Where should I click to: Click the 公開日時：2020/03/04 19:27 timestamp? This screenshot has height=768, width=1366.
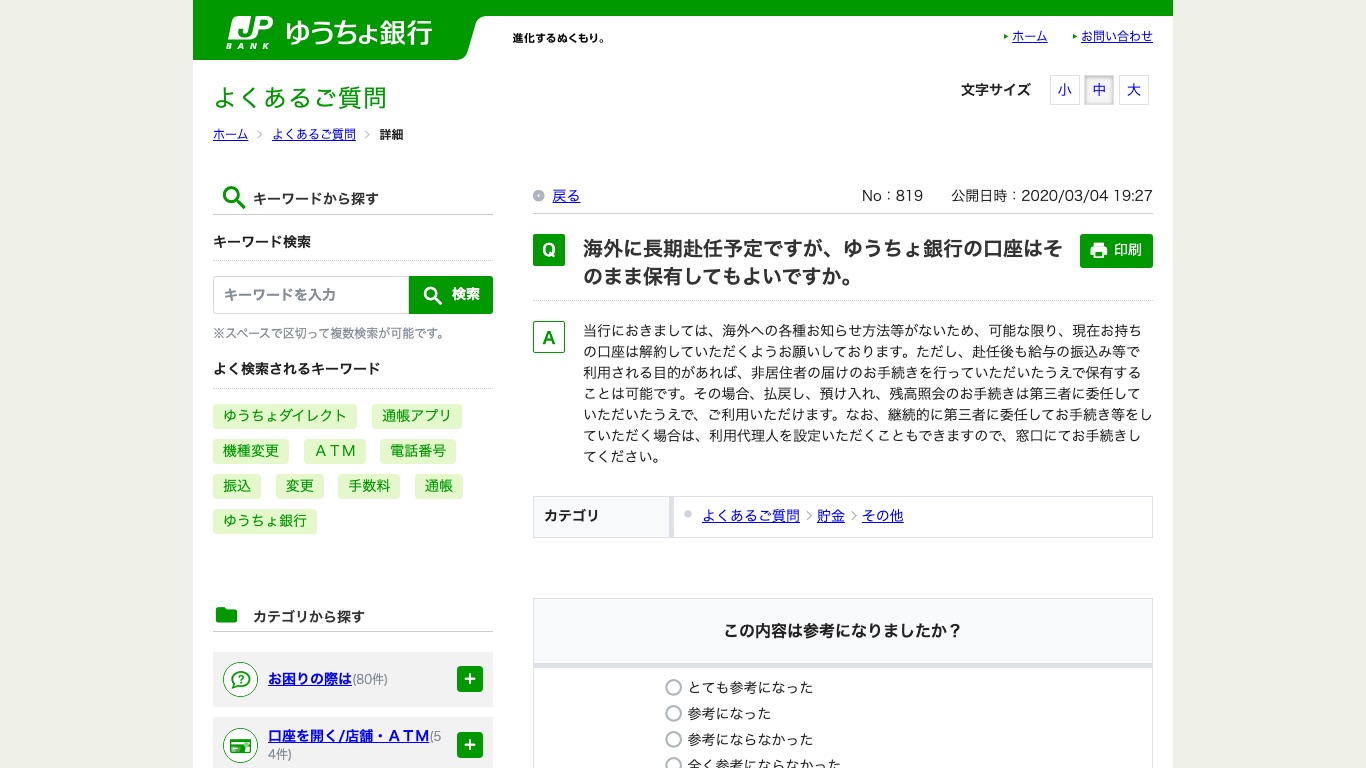coord(1052,196)
